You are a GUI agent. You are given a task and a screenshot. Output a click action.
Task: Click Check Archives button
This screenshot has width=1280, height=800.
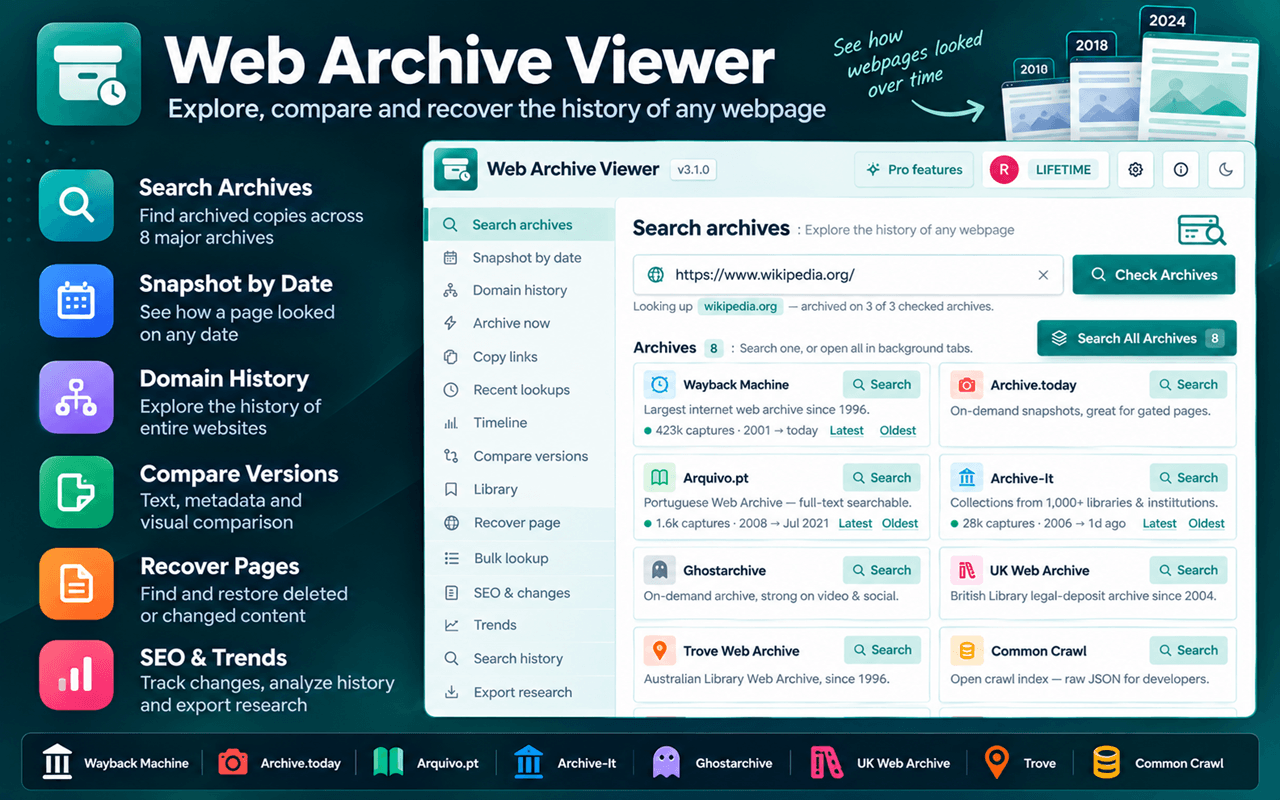pos(1154,275)
